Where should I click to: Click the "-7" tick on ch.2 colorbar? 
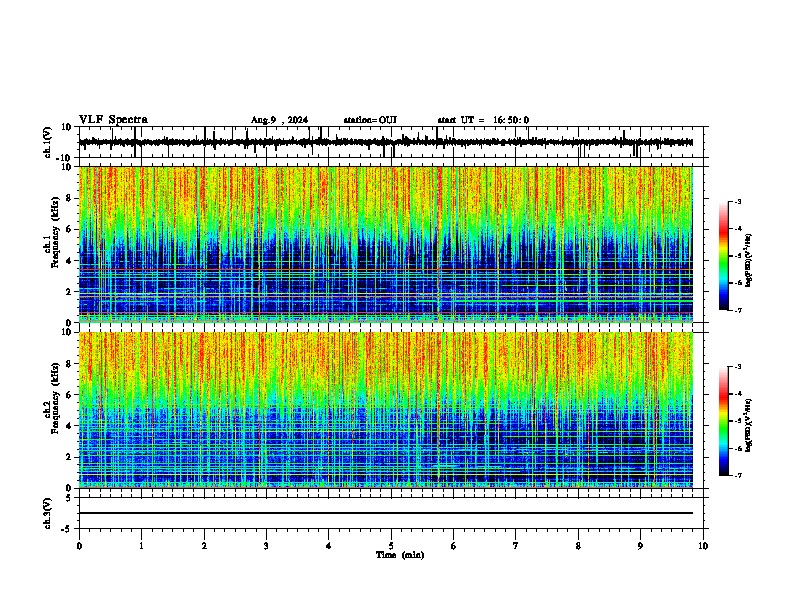pos(737,475)
